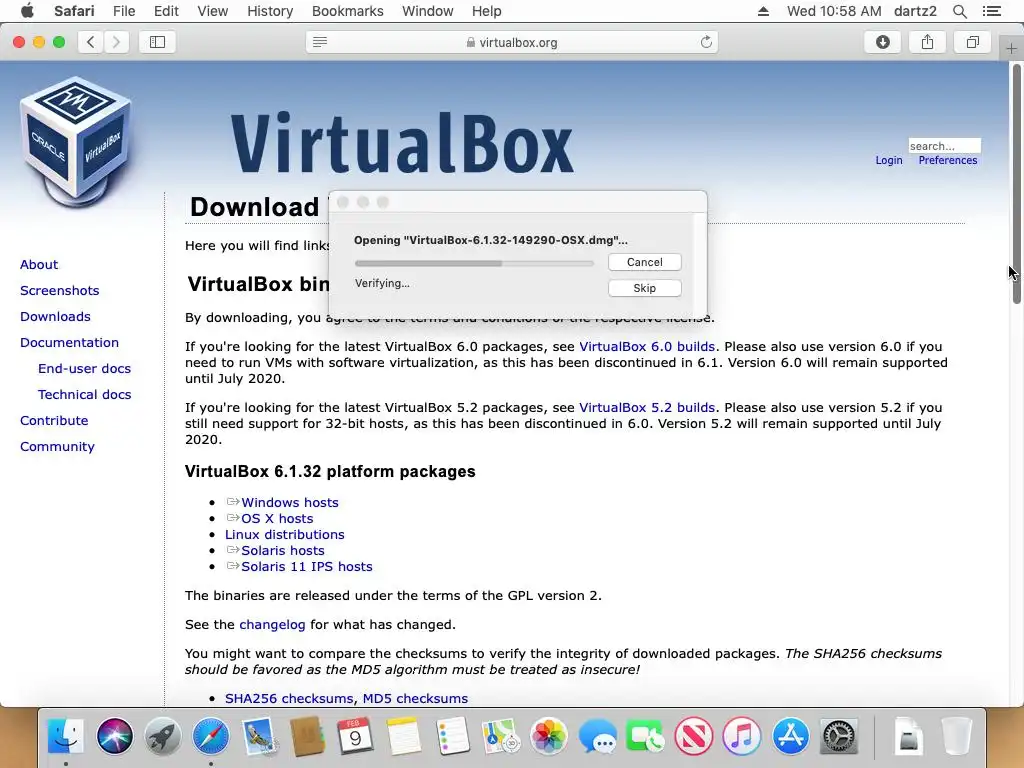Click the verifying progress bar
Screen dimensions: 1024x768
(474, 263)
